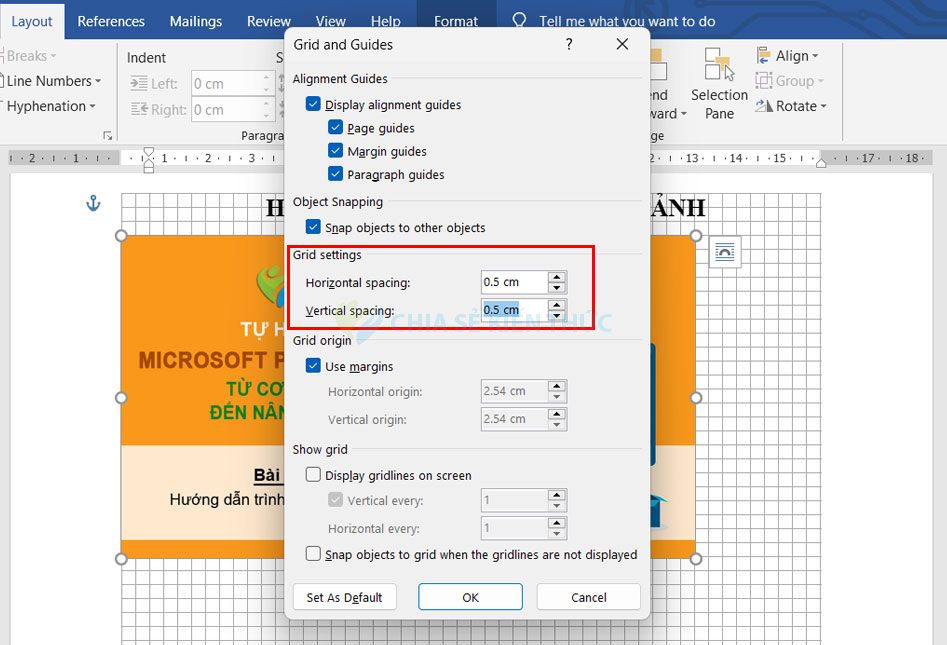Click the anchor icon in the left margin
The height and width of the screenshot is (645, 947).
coord(93,204)
